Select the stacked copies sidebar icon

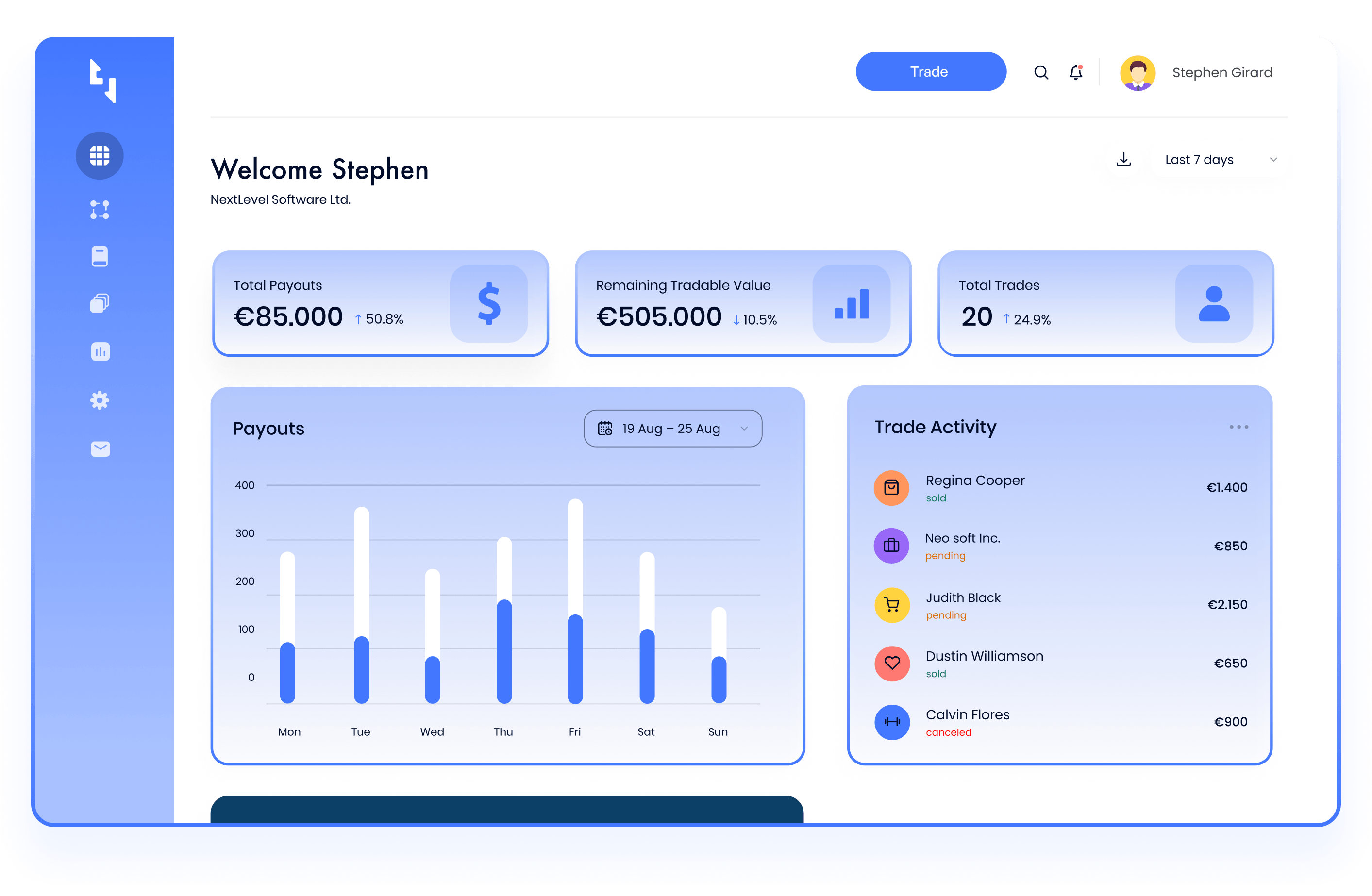pyautogui.click(x=99, y=303)
